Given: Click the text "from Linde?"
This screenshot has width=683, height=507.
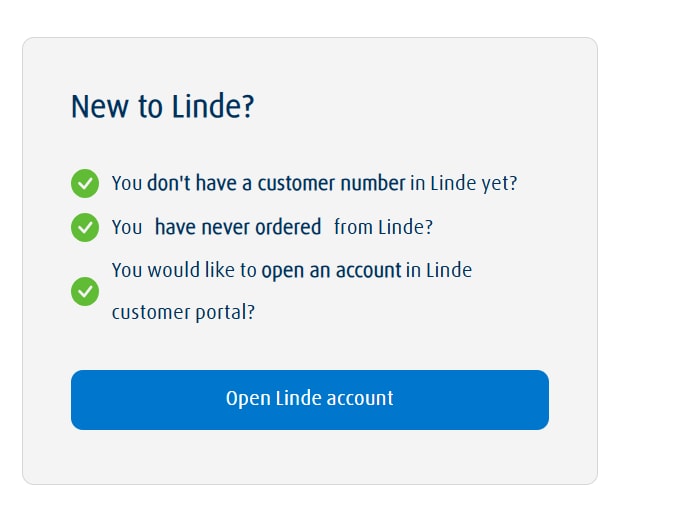Looking at the screenshot, I should click(383, 227).
